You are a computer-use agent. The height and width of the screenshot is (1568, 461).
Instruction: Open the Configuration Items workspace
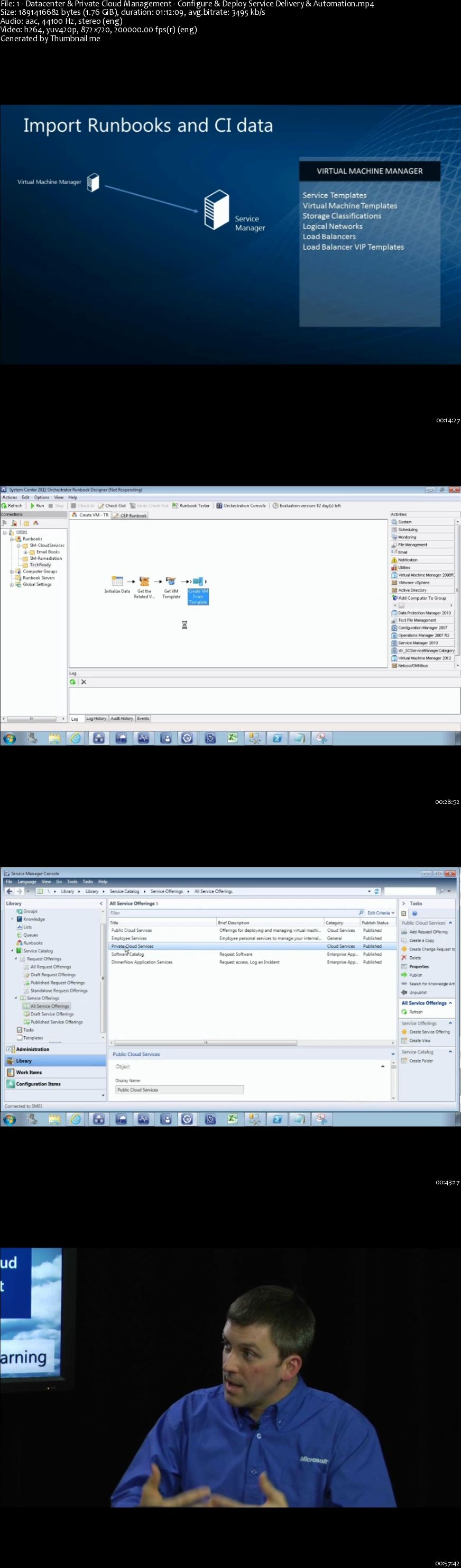coord(55,1083)
